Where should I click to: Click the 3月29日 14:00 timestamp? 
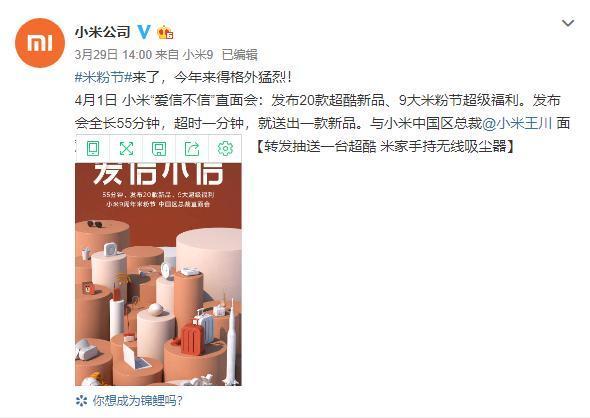click(113, 55)
